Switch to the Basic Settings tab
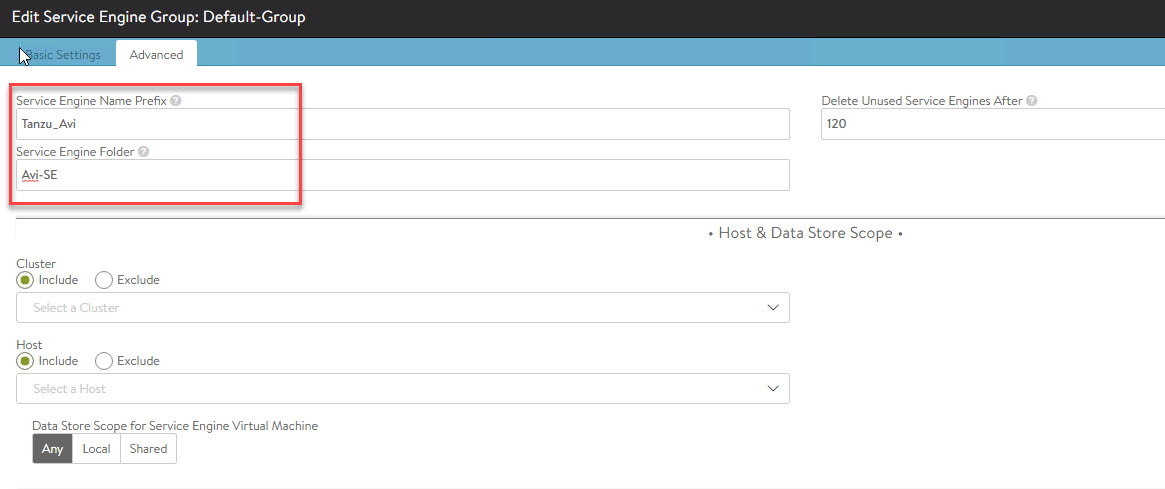This screenshot has height=489, width=1165. tap(61, 55)
